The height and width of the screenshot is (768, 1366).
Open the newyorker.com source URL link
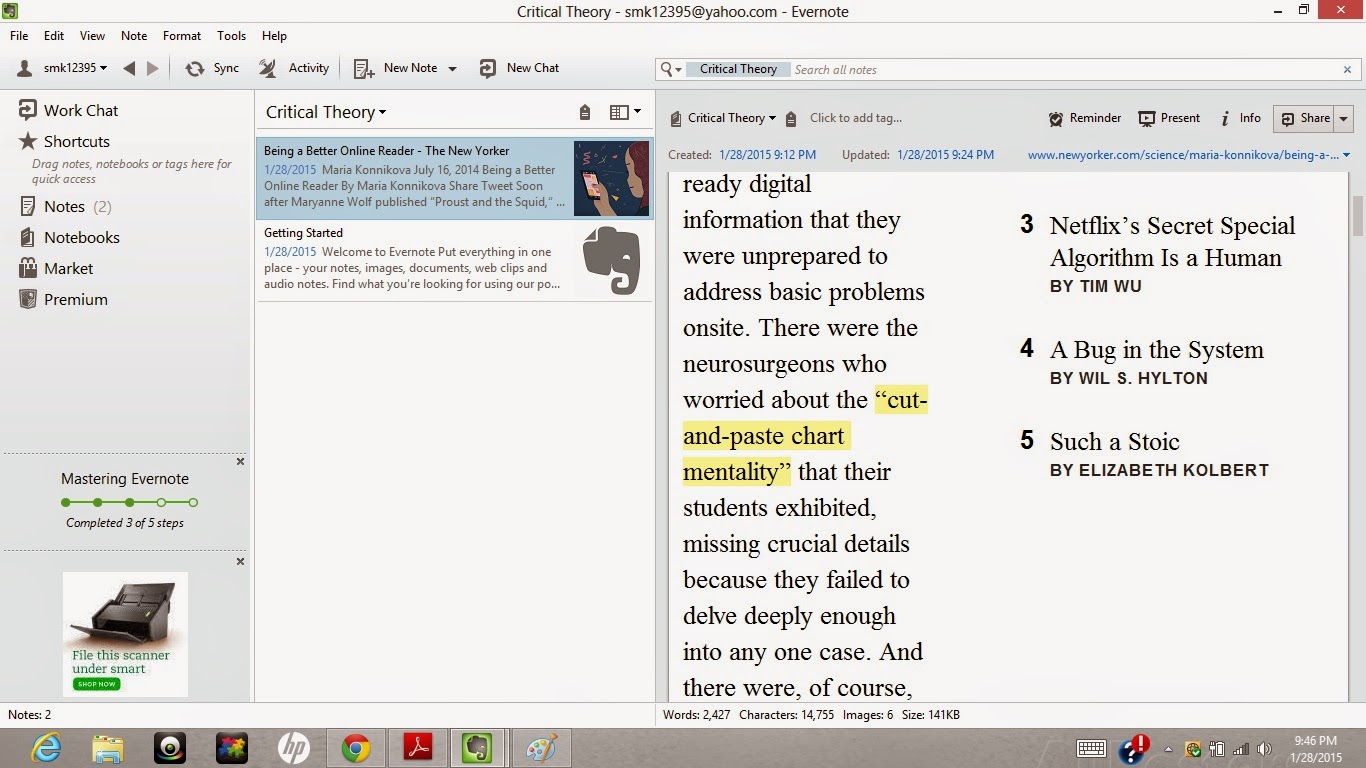(1183, 154)
